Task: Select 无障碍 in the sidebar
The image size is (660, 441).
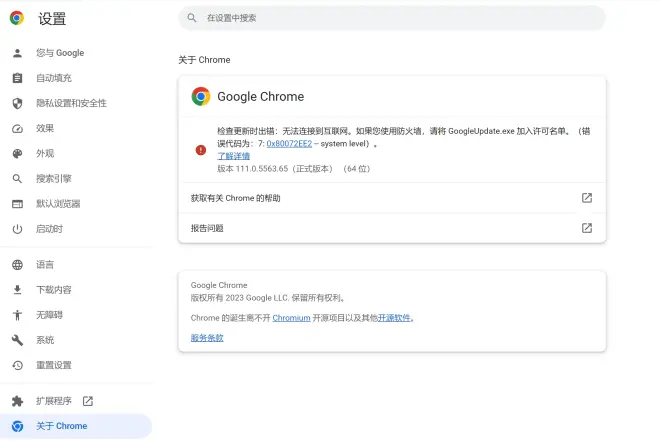Action: click(49, 315)
